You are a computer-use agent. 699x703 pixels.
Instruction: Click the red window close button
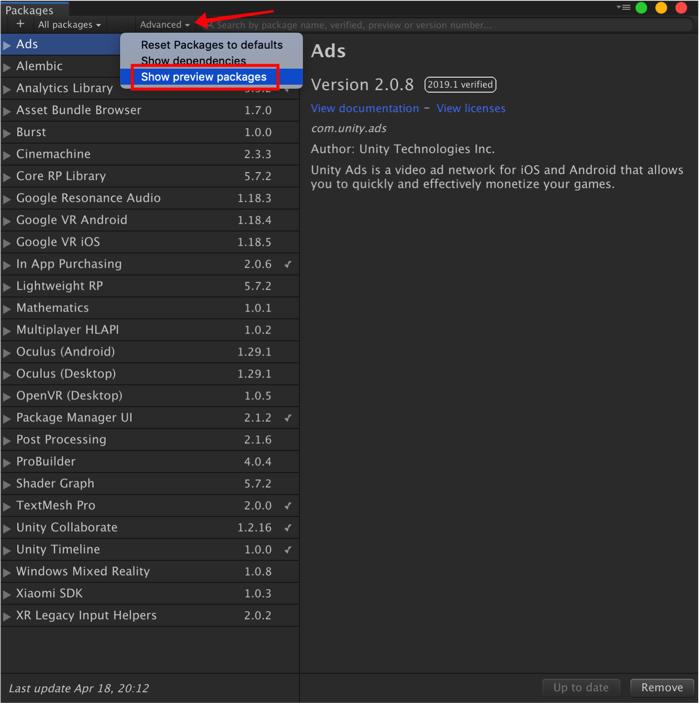tap(681, 8)
